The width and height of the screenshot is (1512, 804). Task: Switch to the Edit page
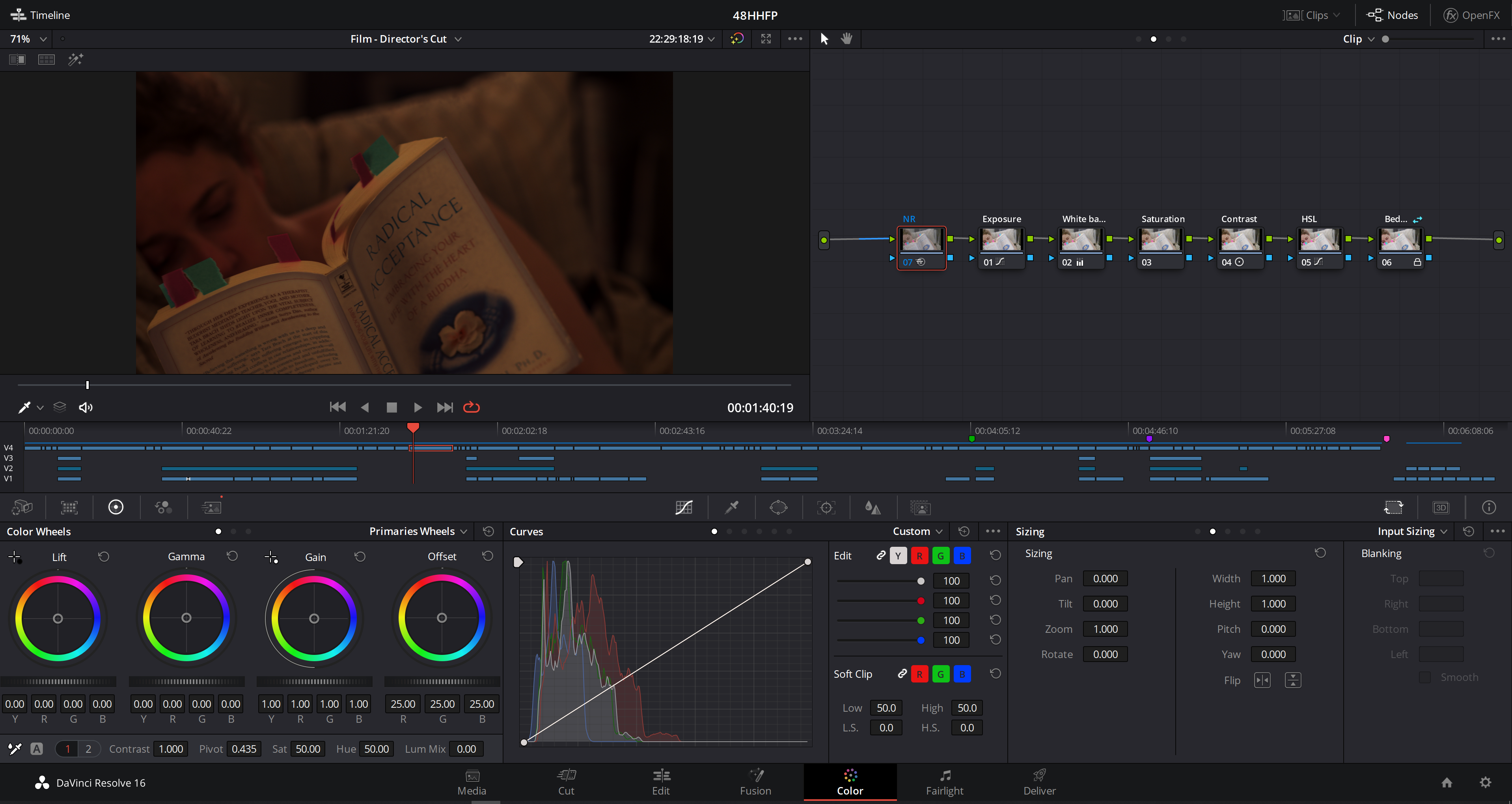click(661, 782)
